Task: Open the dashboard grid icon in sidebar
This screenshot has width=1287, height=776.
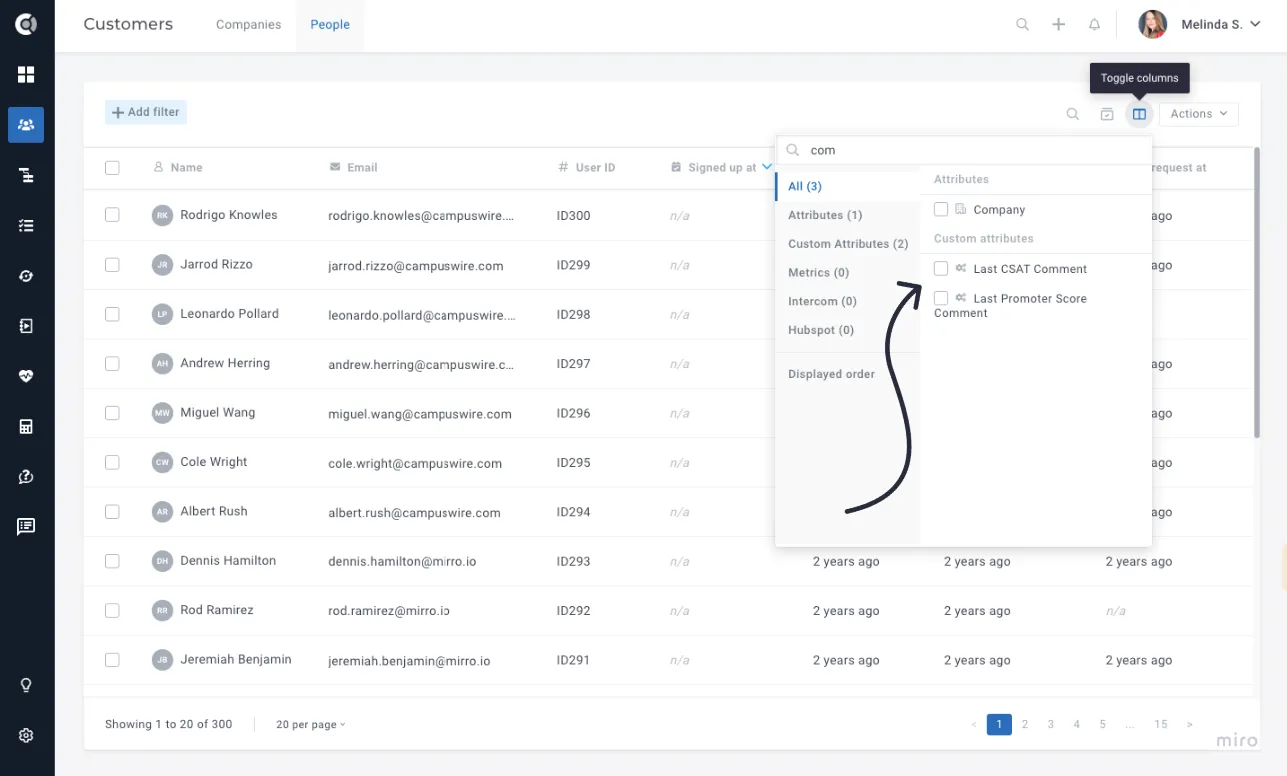Action: 26,75
